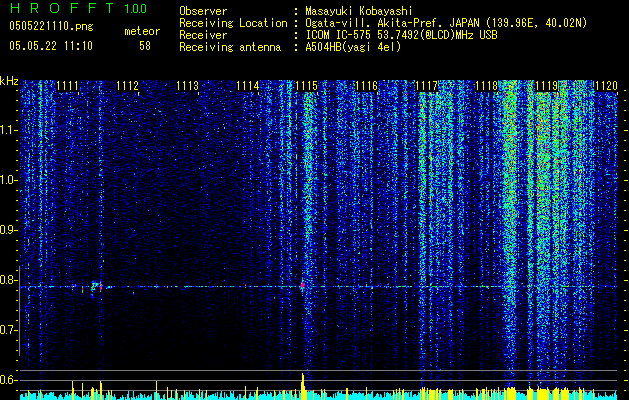Click the kHz axis unit label
The height and width of the screenshot is (400, 629).
coord(9,81)
